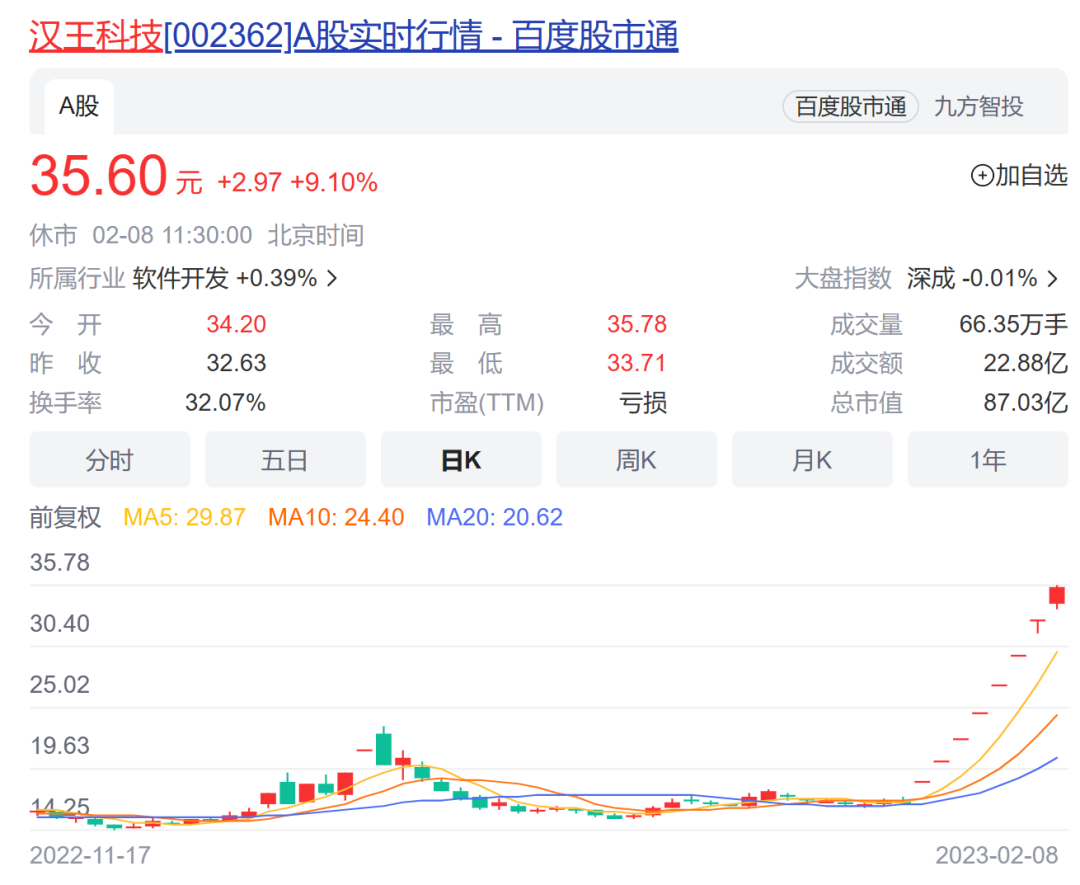Expand the industry chevron after +0.39%
The image size is (1080, 885).
click(x=332, y=278)
